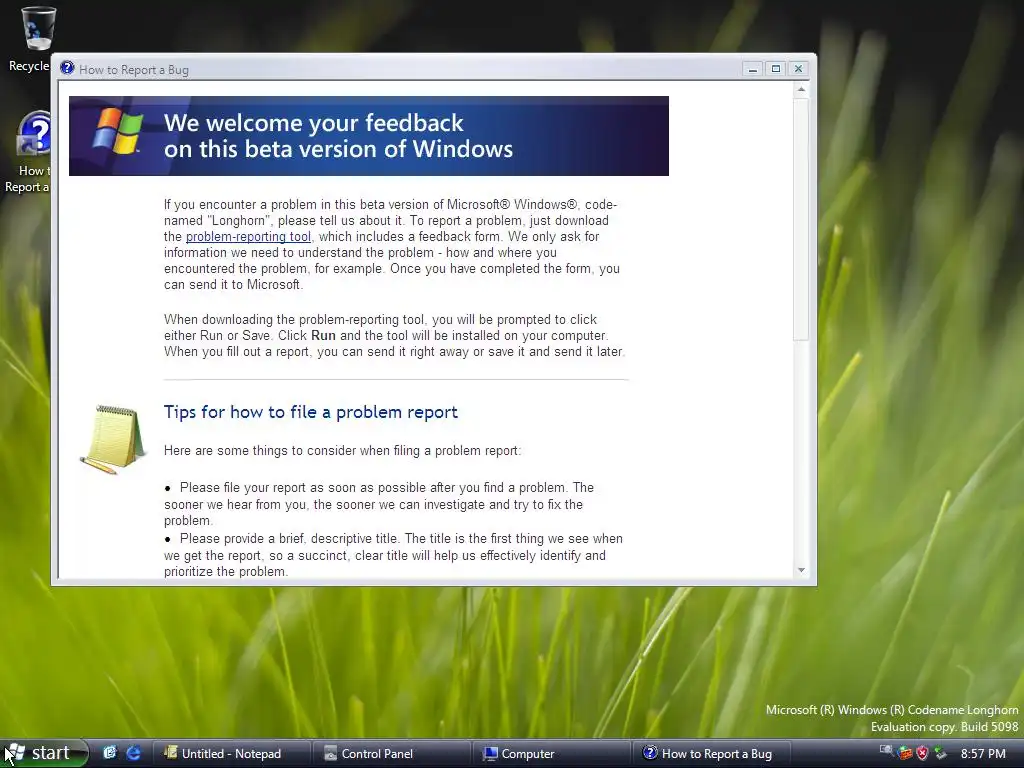Switch to Untitled - Notepad taskbar button
Viewport: 1024px width, 768px height.
pyautogui.click(x=231, y=754)
